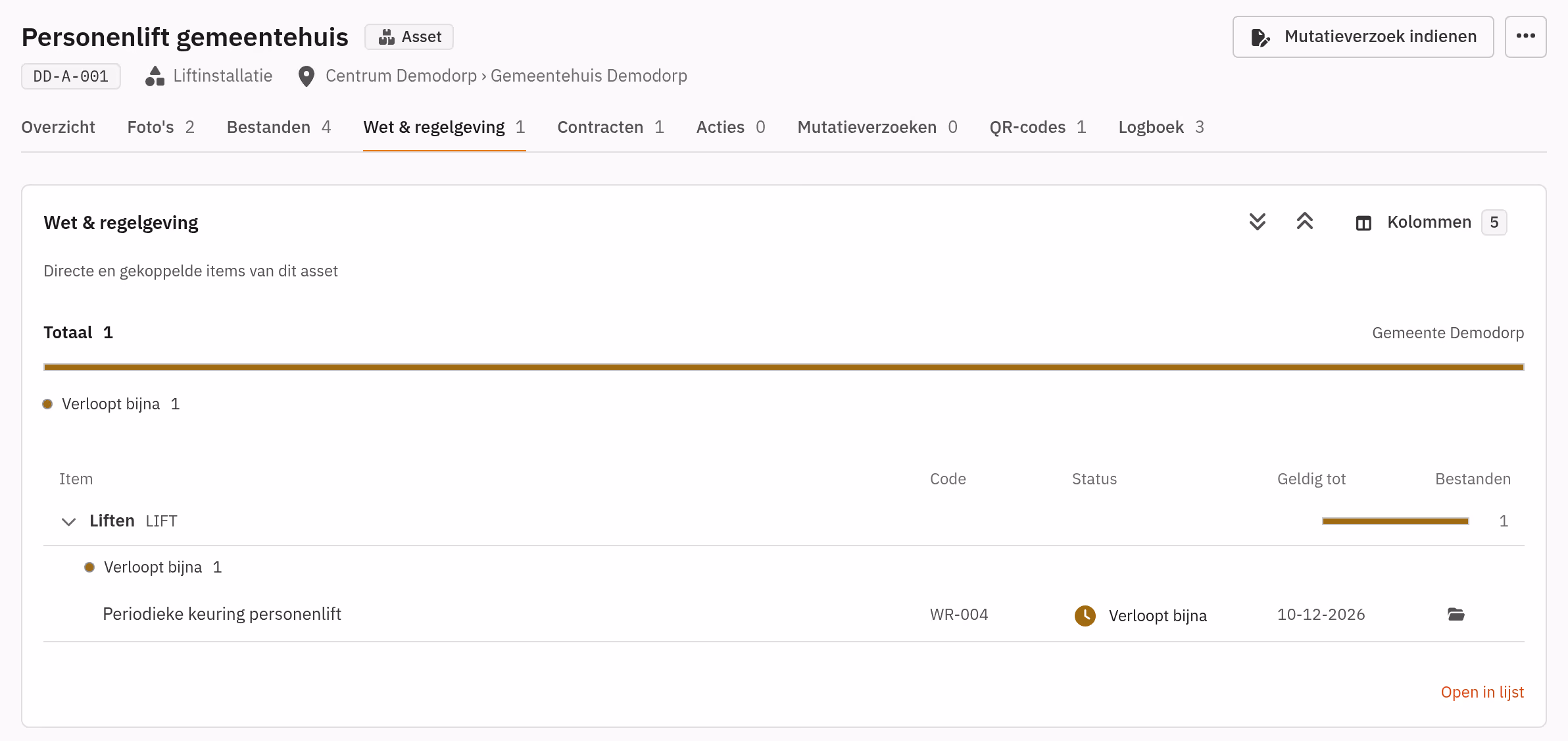Viewport: 1568px width, 741px height.
Task: Click the location pin icon
Action: pos(306,76)
